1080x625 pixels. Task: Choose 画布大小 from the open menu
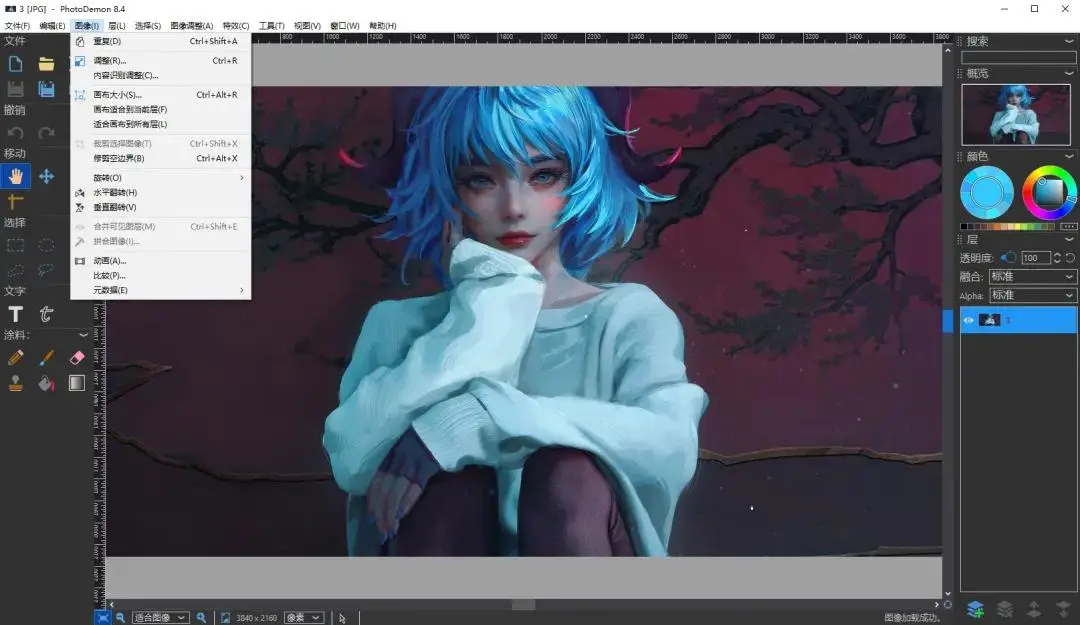point(117,95)
